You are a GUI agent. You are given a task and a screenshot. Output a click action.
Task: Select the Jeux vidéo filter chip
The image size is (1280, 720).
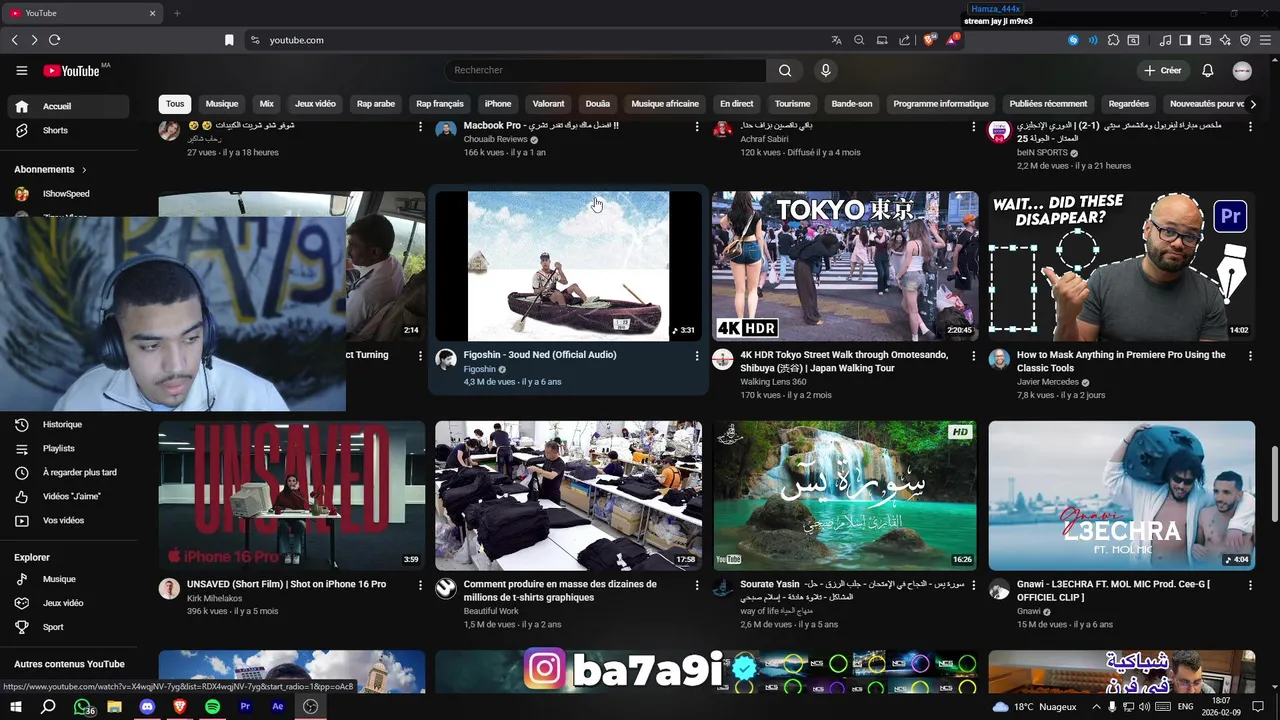click(315, 104)
